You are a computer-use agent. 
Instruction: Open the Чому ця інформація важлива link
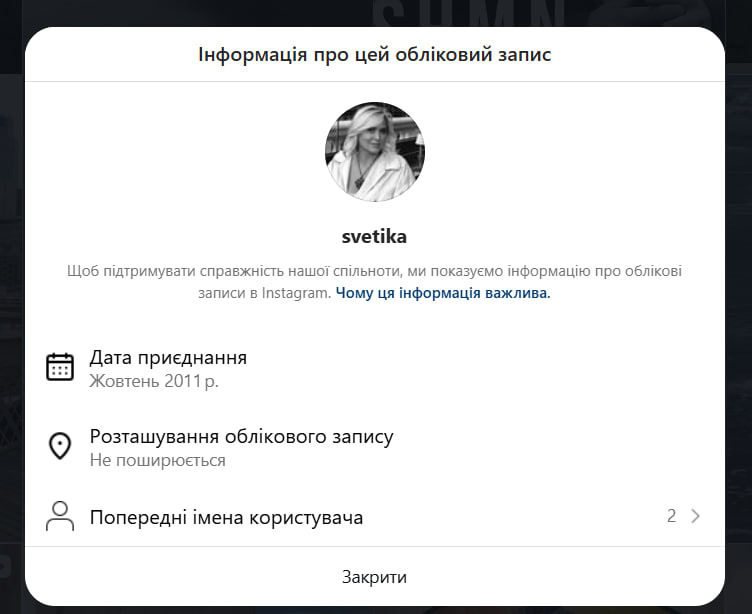[443, 293]
